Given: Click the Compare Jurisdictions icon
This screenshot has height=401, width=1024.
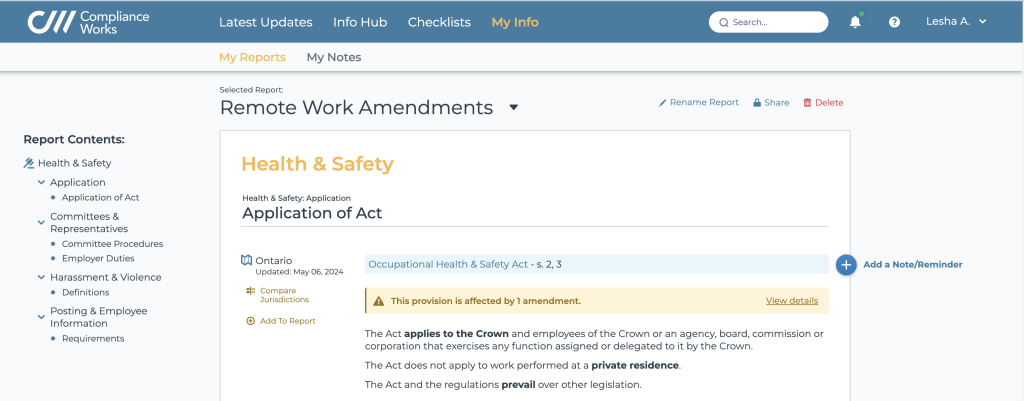Looking at the screenshot, I should point(250,291).
